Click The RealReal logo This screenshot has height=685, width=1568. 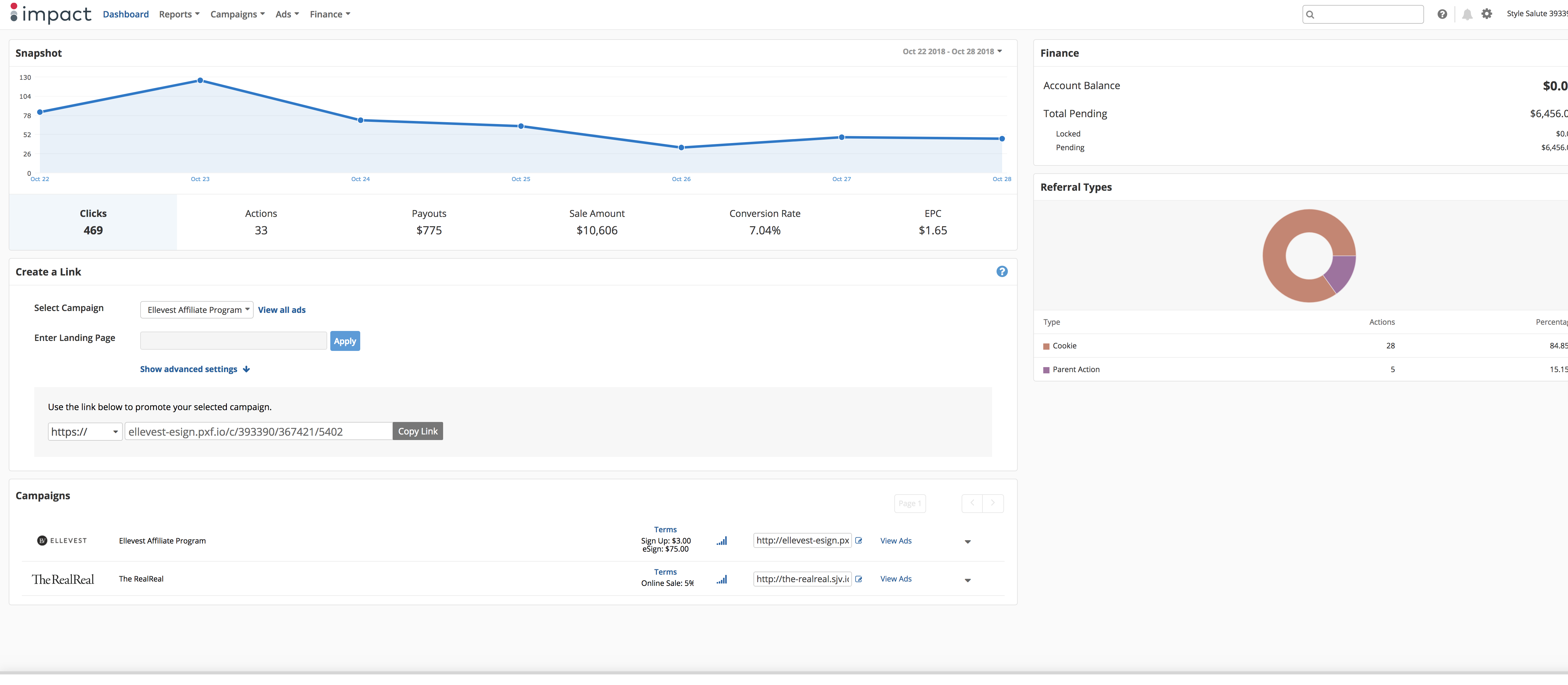[63, 579]
